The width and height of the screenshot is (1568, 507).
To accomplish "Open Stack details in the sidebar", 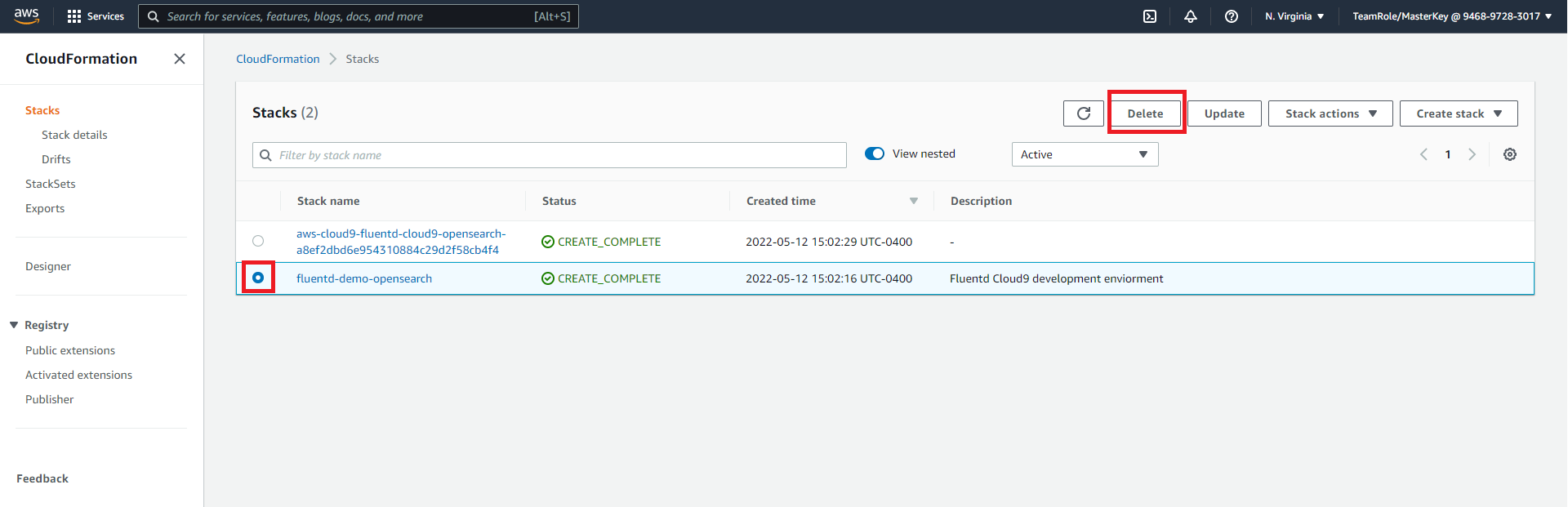I will [x=74, y=135].
